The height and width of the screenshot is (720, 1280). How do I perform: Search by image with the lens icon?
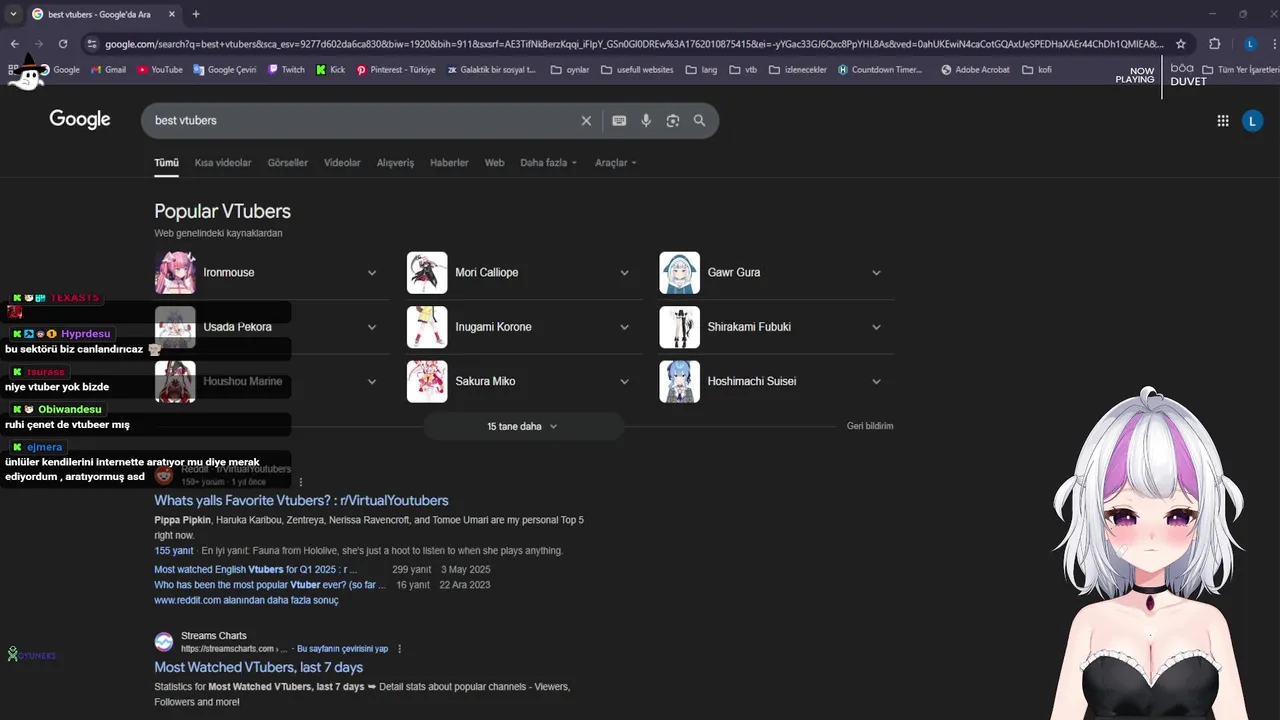[673, 121]
